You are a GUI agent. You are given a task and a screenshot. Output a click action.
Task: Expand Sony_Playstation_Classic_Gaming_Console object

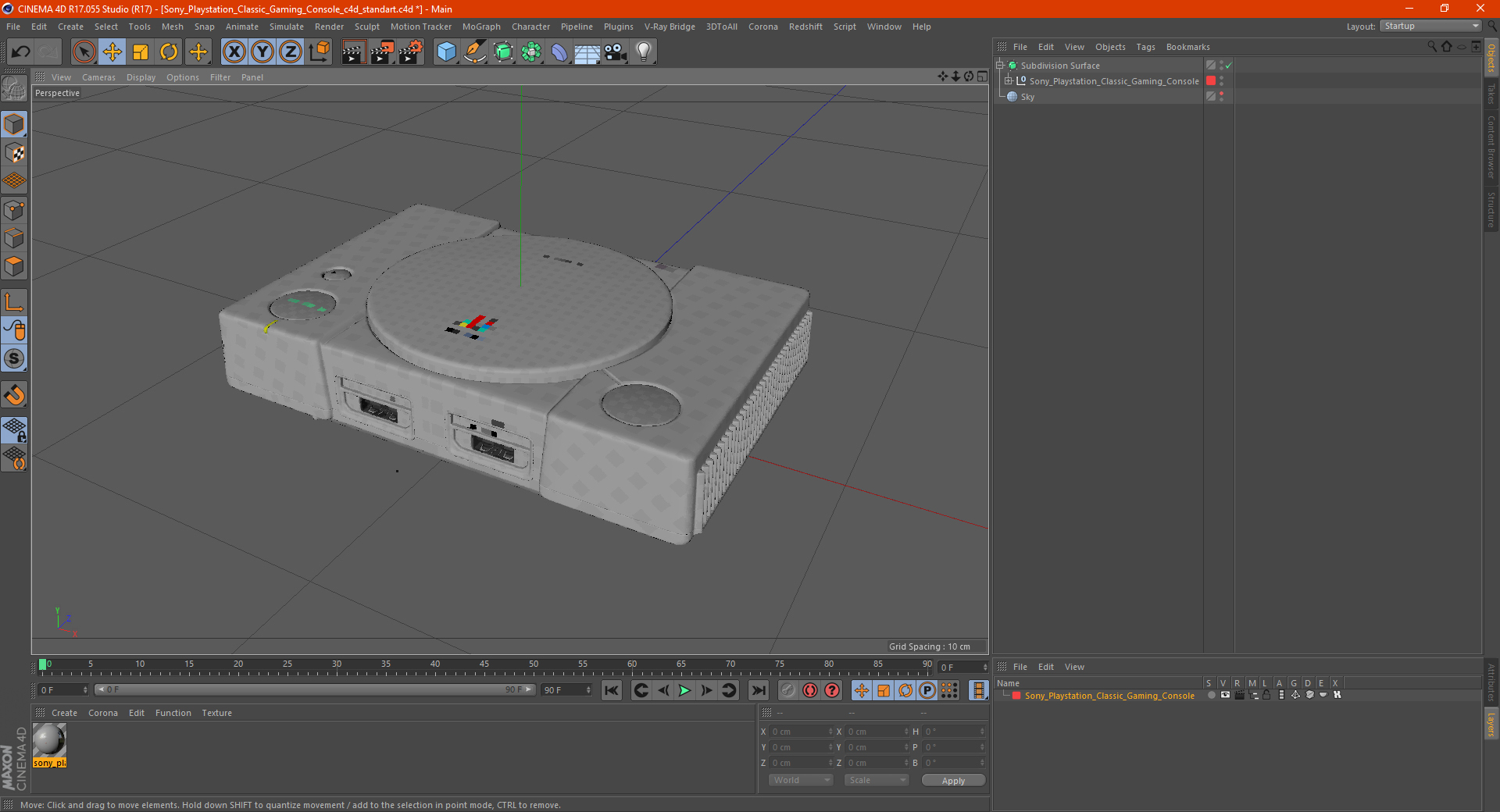(1008, 81)
